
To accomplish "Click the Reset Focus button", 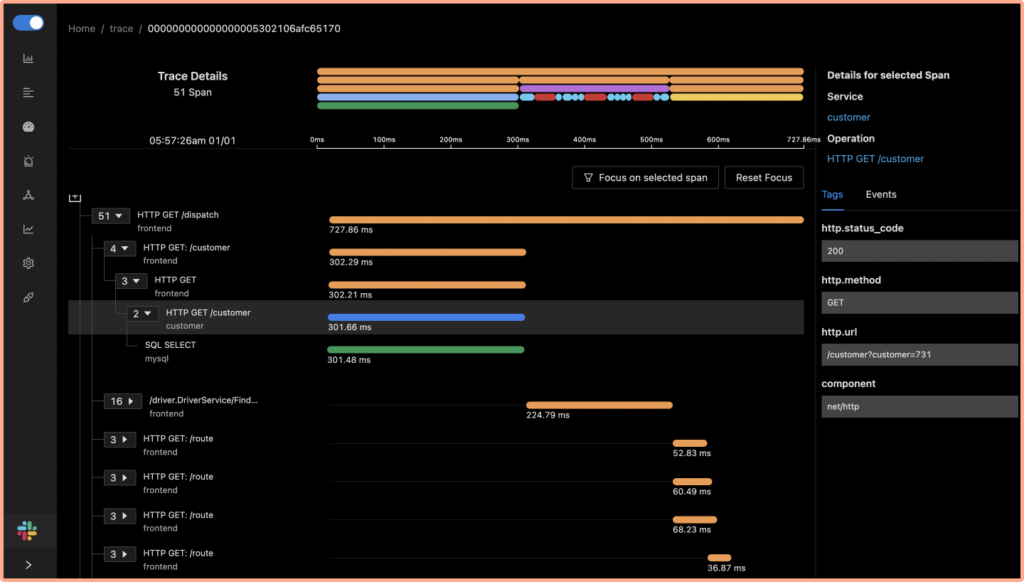I will click(x=764, y=177).
